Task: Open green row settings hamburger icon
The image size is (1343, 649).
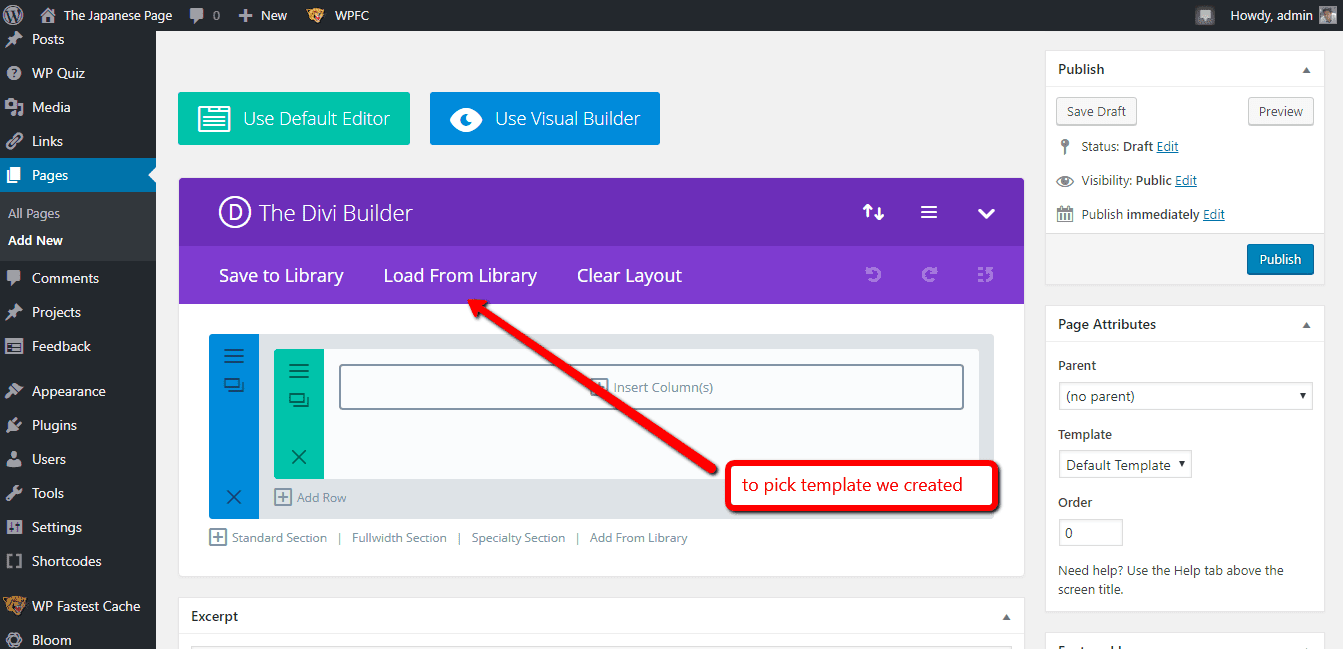Action: point(299,371)
